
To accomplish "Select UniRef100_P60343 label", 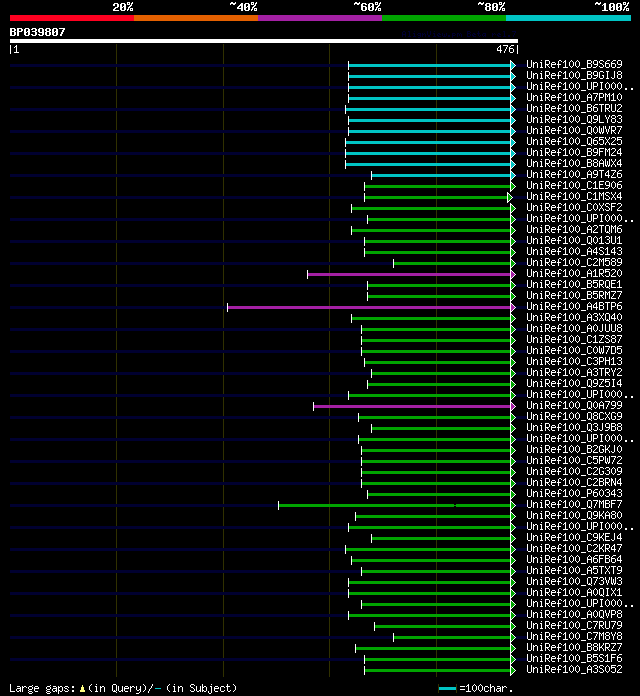I will pos(574,493).
